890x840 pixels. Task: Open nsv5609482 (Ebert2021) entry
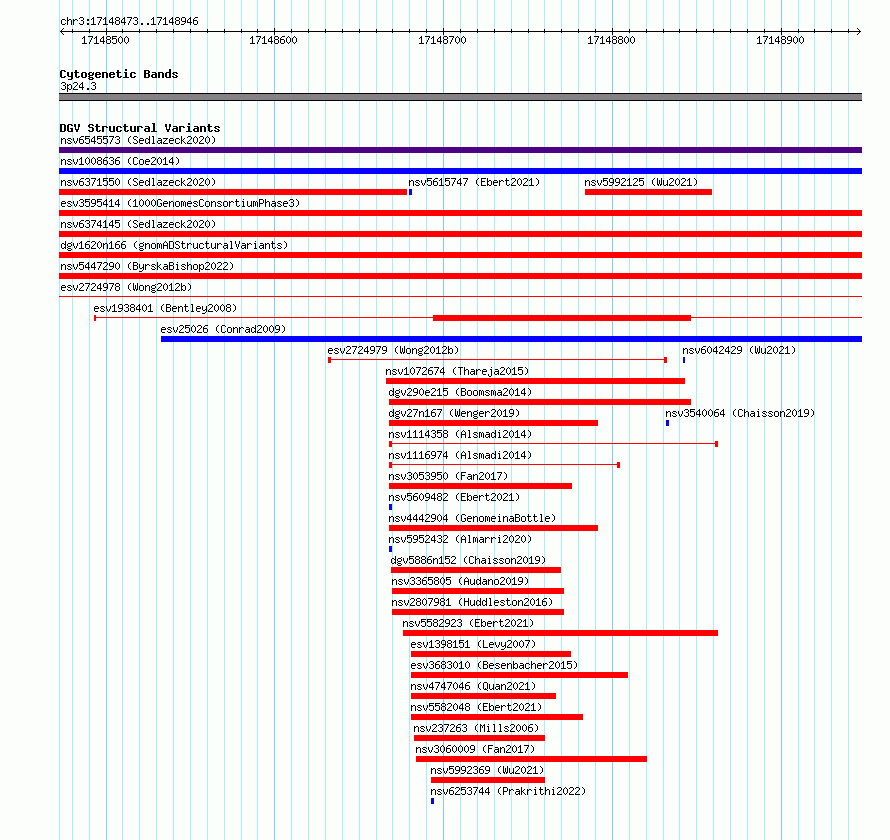point(454,497)
